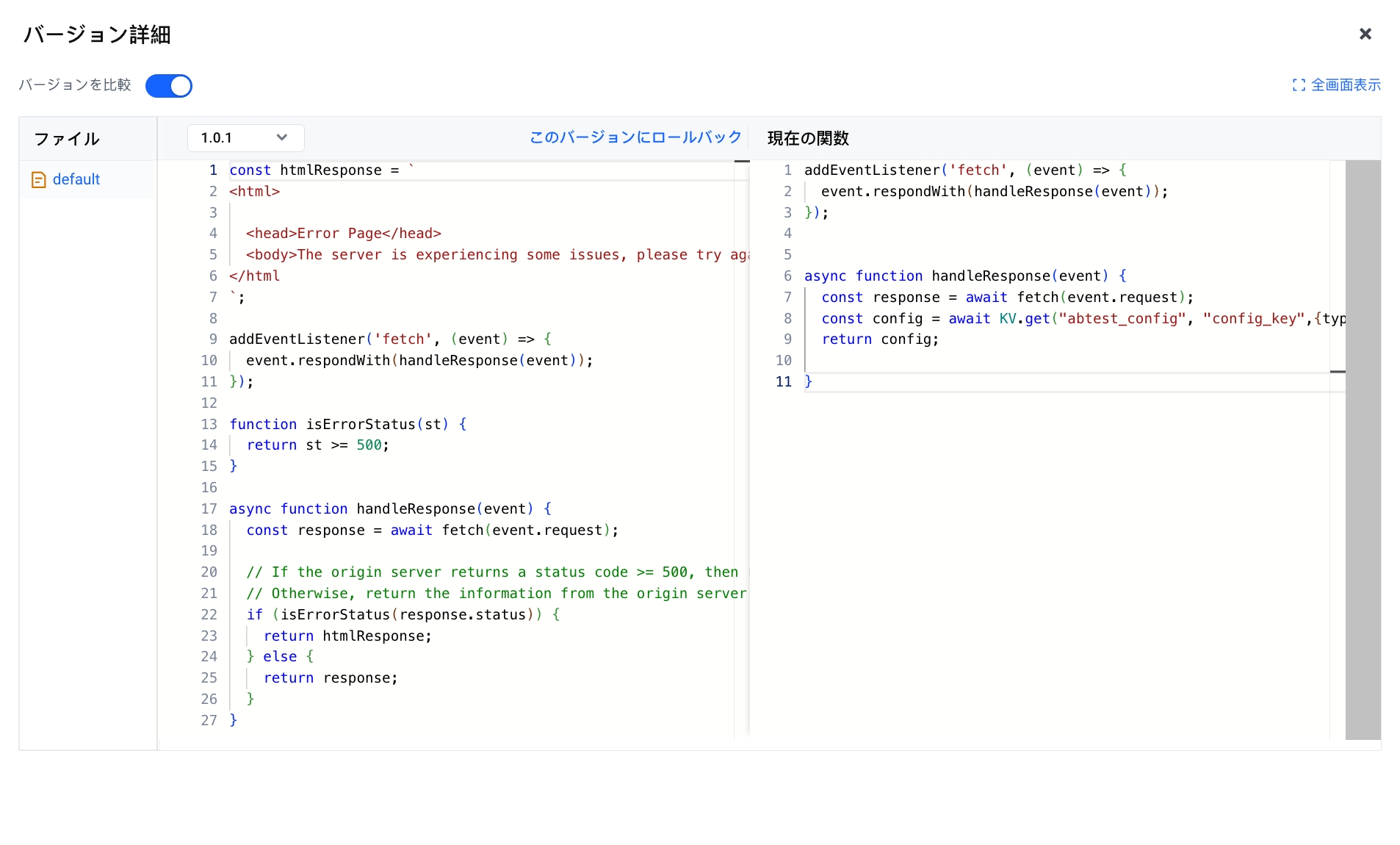This screenshot has height=845, width=1400.
Task: Click line number 27 in left editor
Action: [209, 720]
